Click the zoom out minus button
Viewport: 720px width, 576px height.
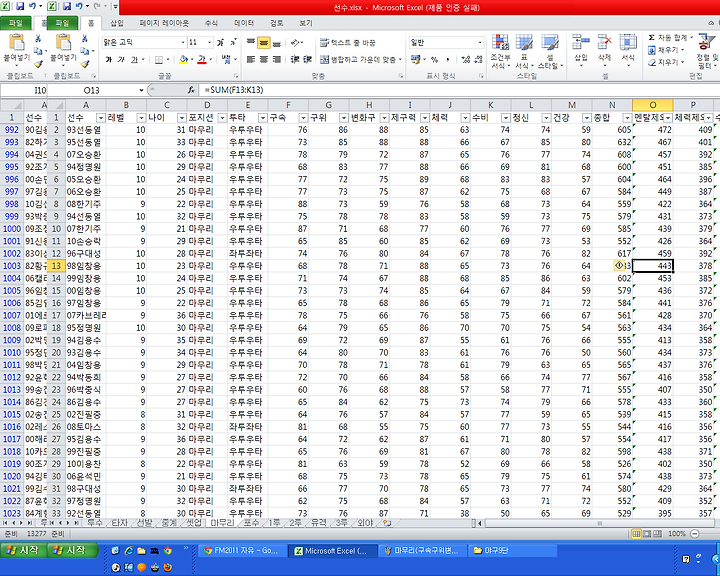(x=695, y=534)
